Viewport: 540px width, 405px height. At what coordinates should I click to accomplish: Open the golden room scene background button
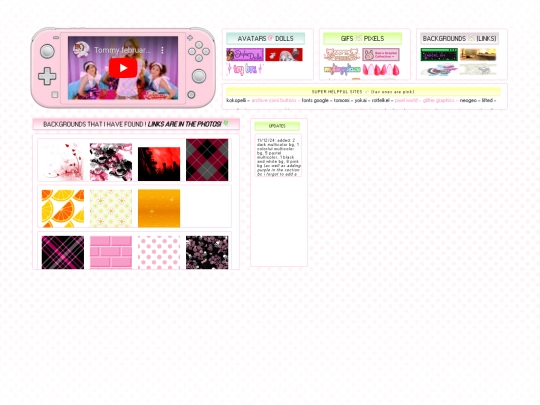point(478,55)
